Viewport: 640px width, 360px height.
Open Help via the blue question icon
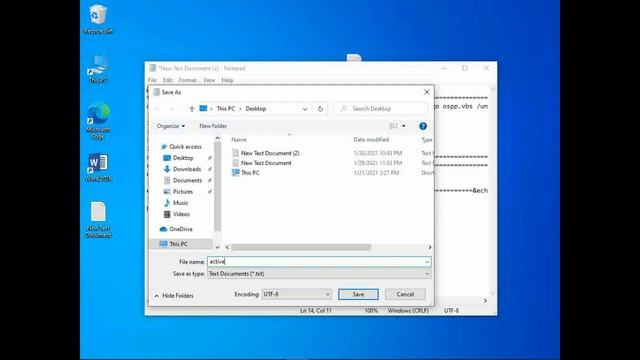(423, 126)
